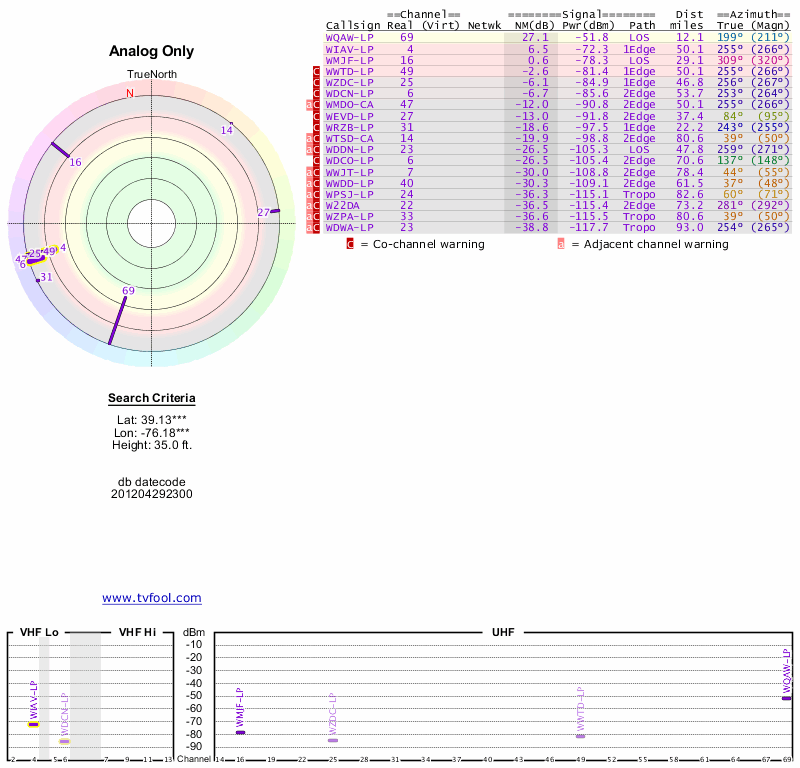Click the co-channel warning icon beside WWTD-LP
800x768 pixels.
point(317,72)
